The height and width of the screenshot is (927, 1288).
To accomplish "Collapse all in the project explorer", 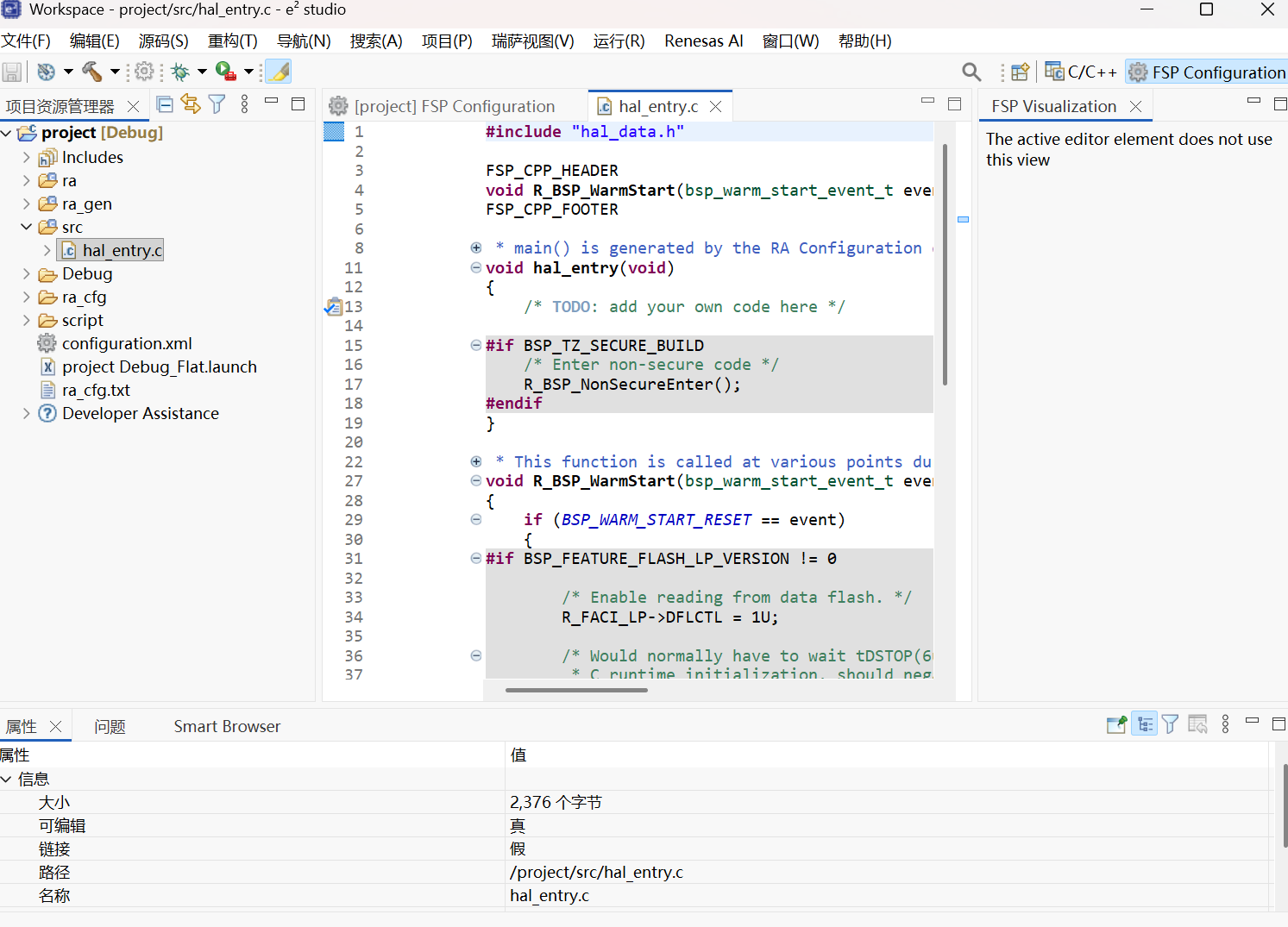I will (x=165, y=105).
